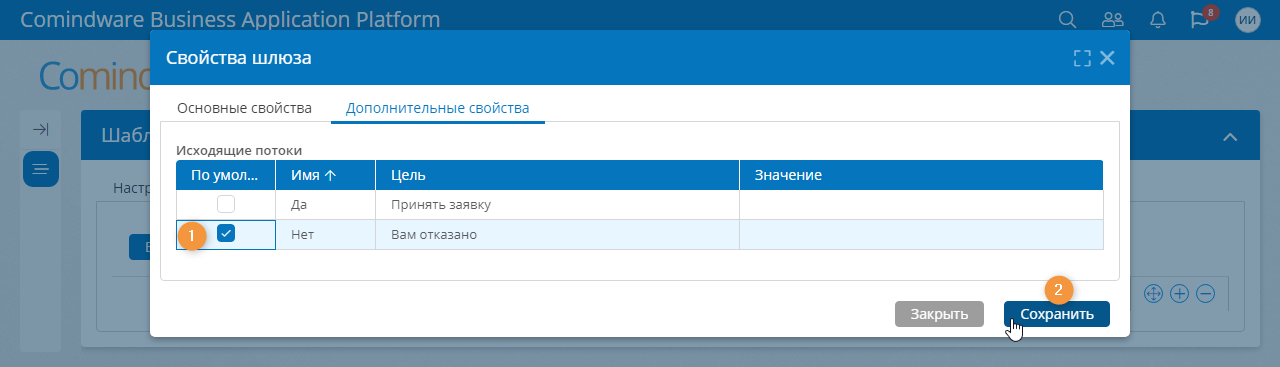This screenshot has height=367, width=1280.
Task: Click the Принять заявку cell
Action: (x=557, y=205)
